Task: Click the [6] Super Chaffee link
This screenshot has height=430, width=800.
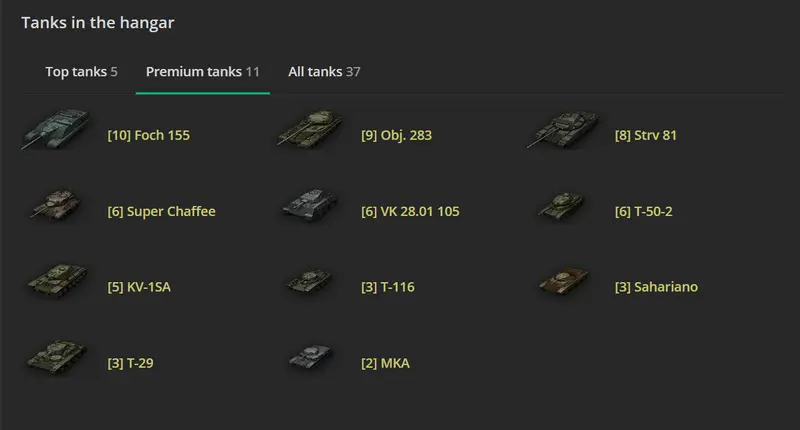Action: pyautogui.click(x=161, y=211)
